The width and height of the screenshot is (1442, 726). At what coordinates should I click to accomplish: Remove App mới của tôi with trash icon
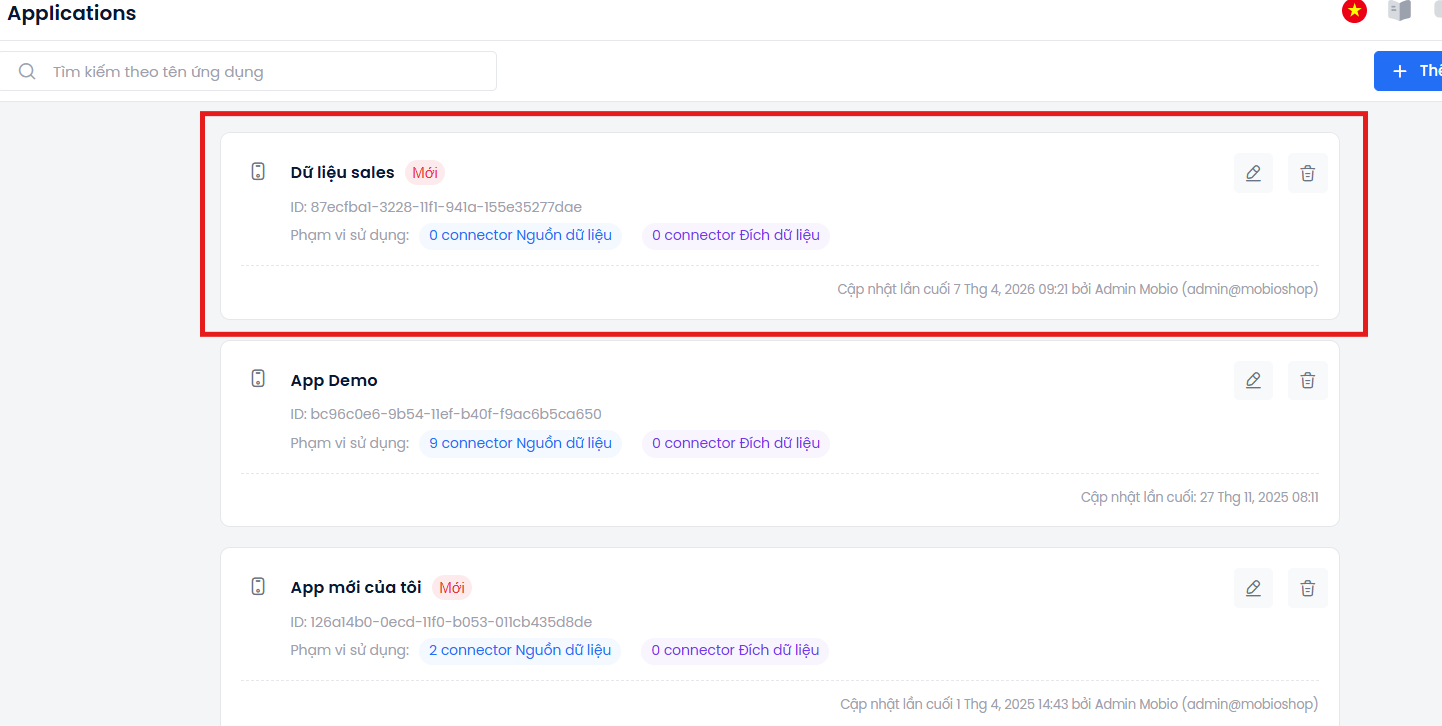click(x=1307, y=588)
